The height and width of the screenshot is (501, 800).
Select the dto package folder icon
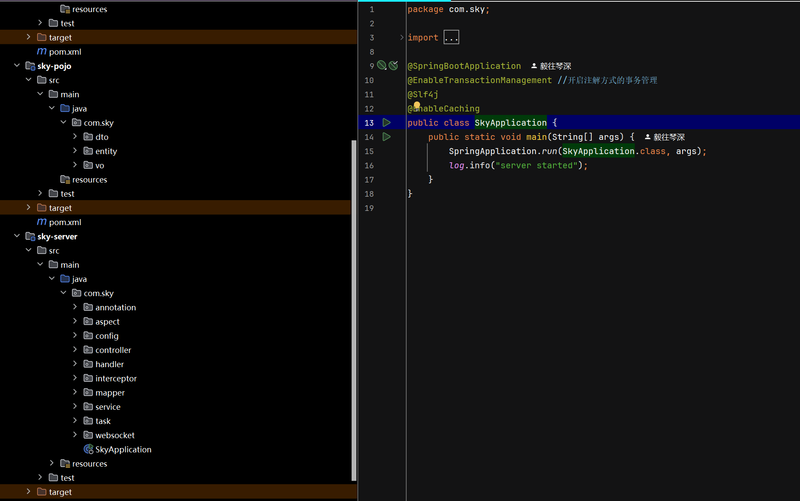coord(88,137)
